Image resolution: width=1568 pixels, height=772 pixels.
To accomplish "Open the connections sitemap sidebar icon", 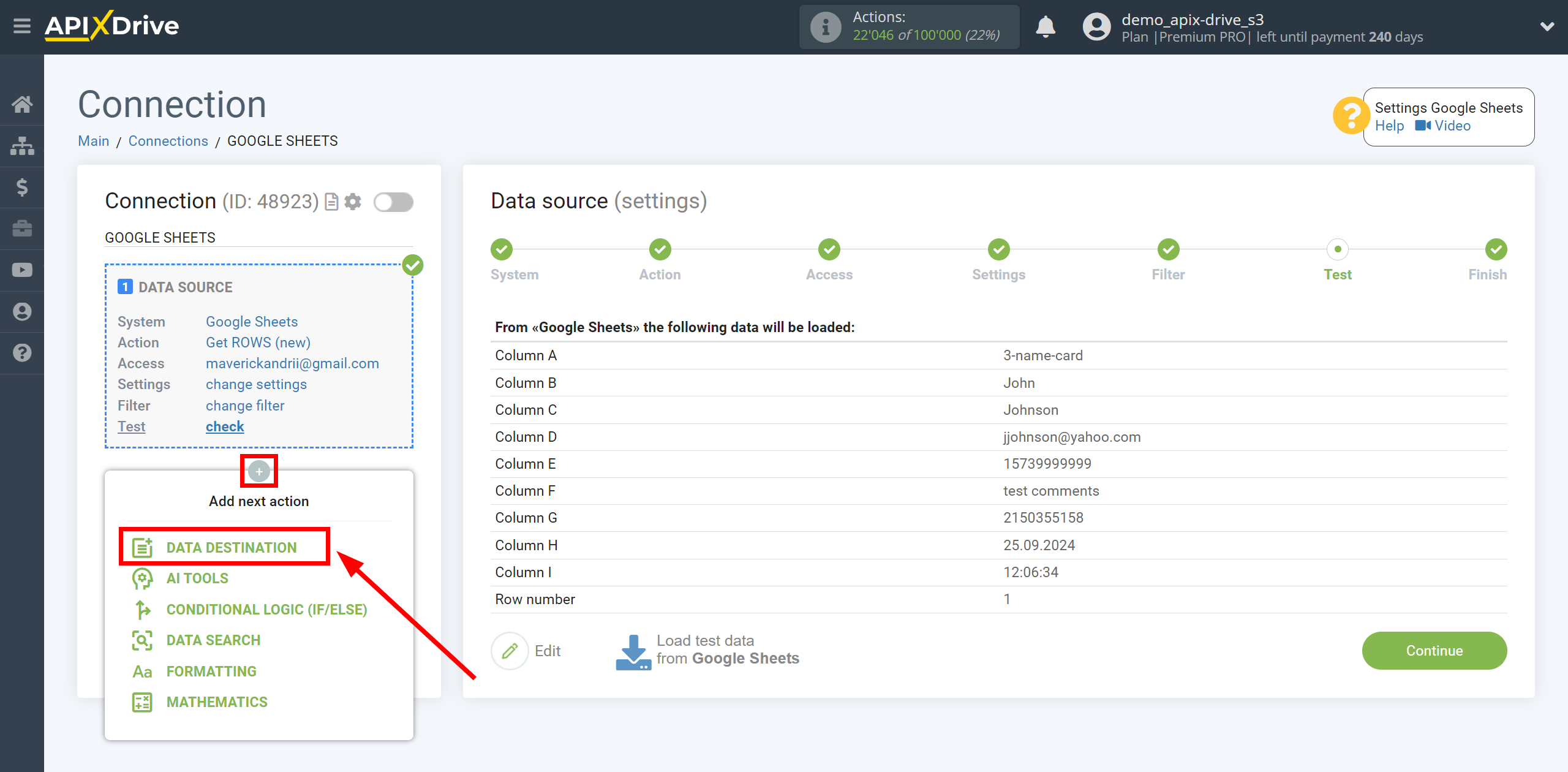I will point(22,146).
